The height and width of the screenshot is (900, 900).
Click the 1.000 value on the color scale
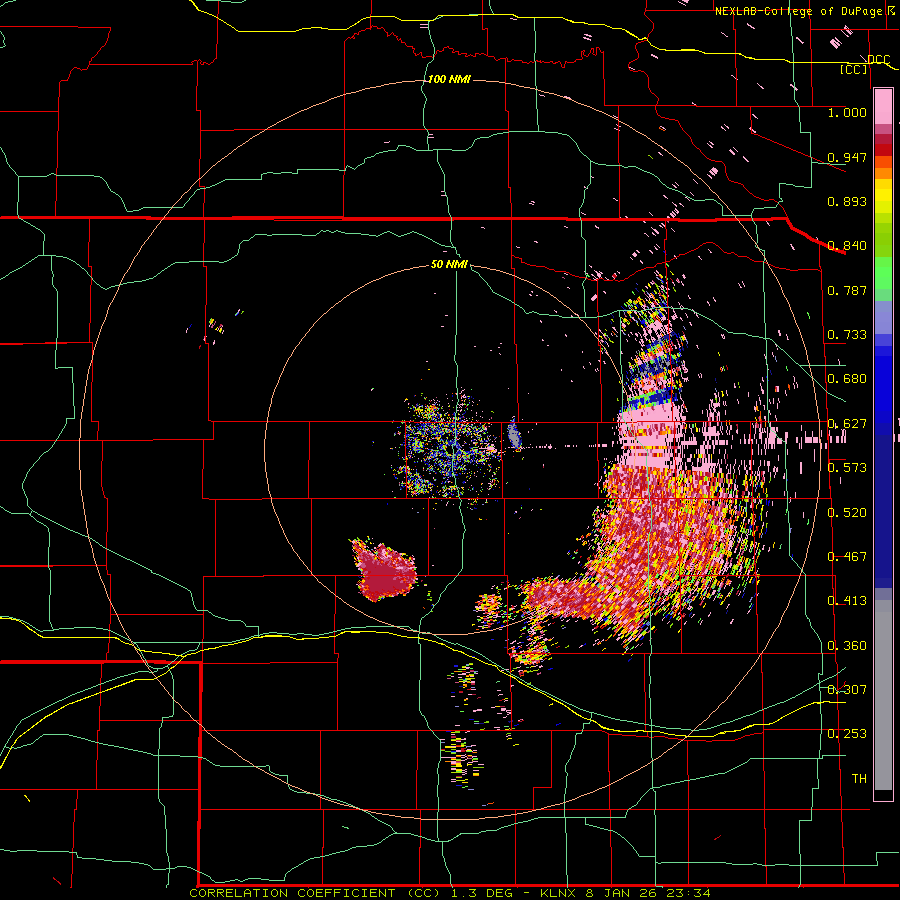pyautogui.click(x=847, y=112)
